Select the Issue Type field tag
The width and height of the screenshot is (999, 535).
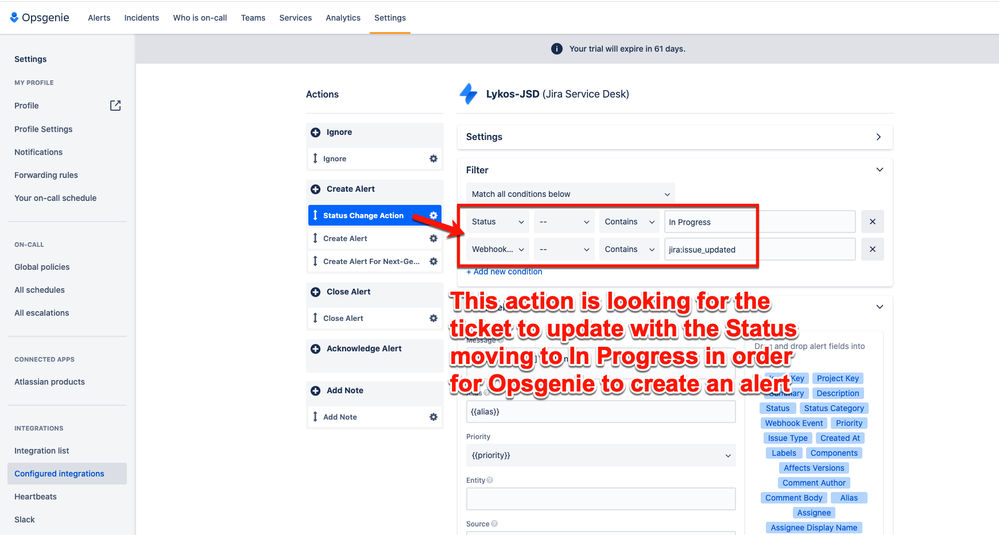coord(787,438)
